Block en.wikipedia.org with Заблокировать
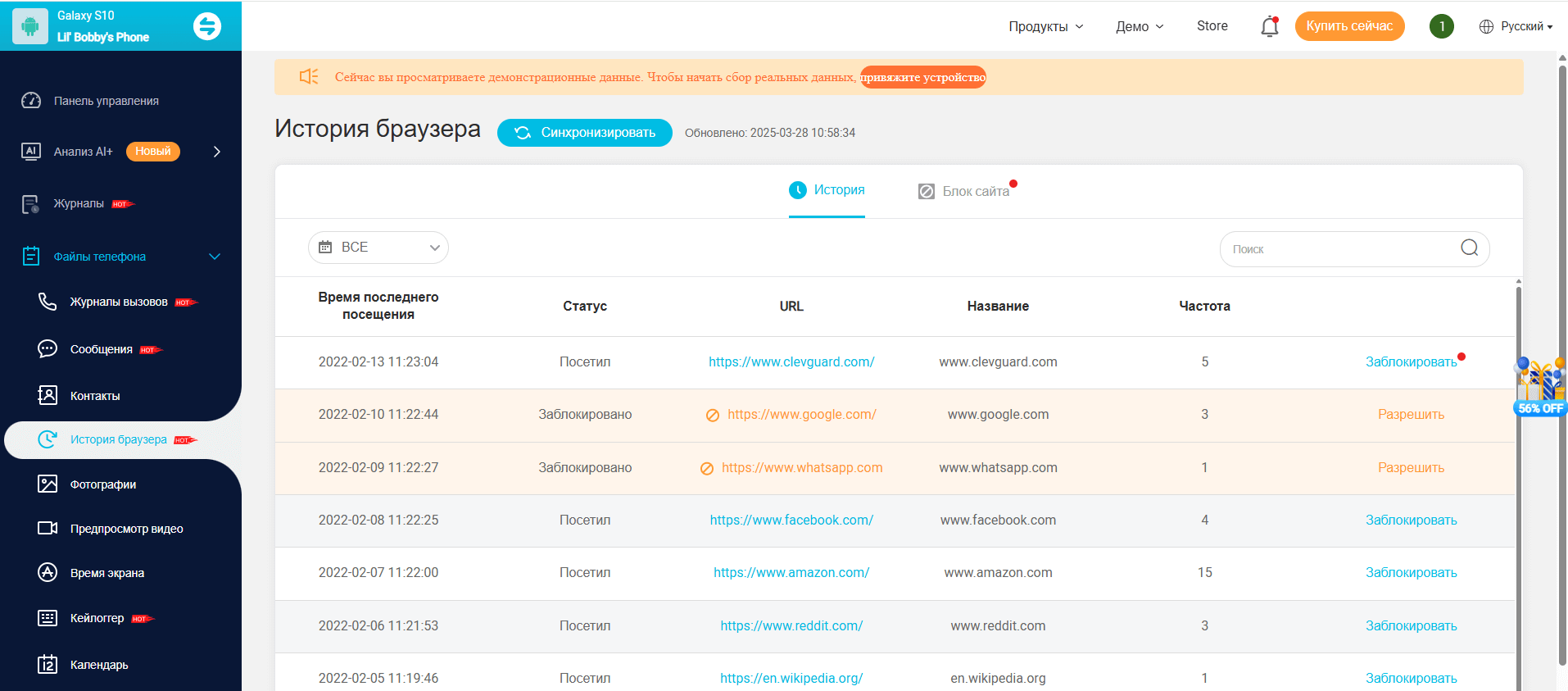The width and height of the screenshot is (1568, 691). coord(1411,679)
